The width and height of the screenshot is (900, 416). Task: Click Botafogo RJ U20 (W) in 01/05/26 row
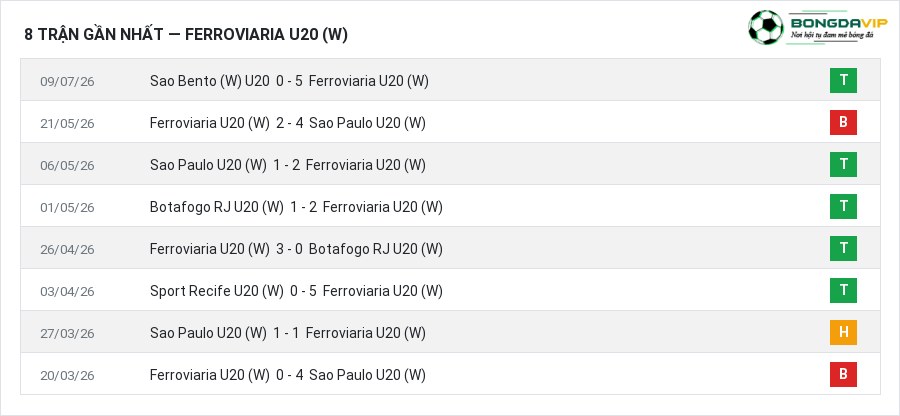(x=217, y=207)
